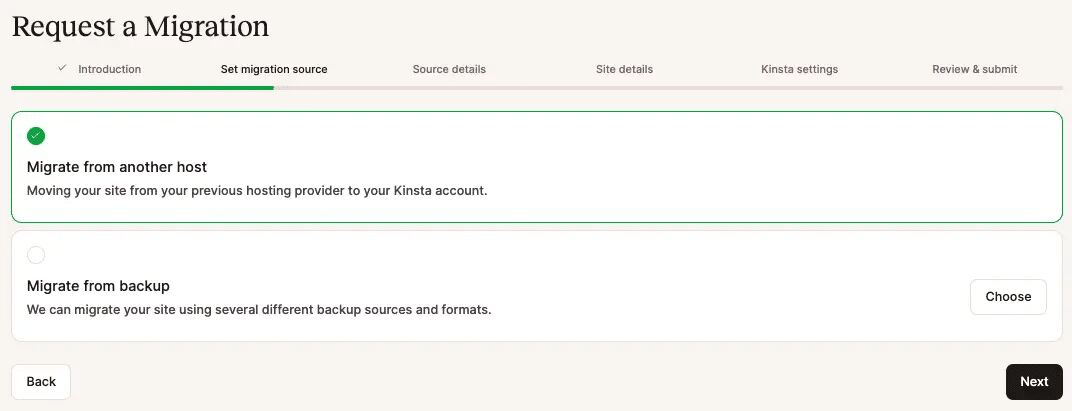Screen dimensions: 1072x411
Task: Click the text about backup sources and formats
Action: coord(259,310)
